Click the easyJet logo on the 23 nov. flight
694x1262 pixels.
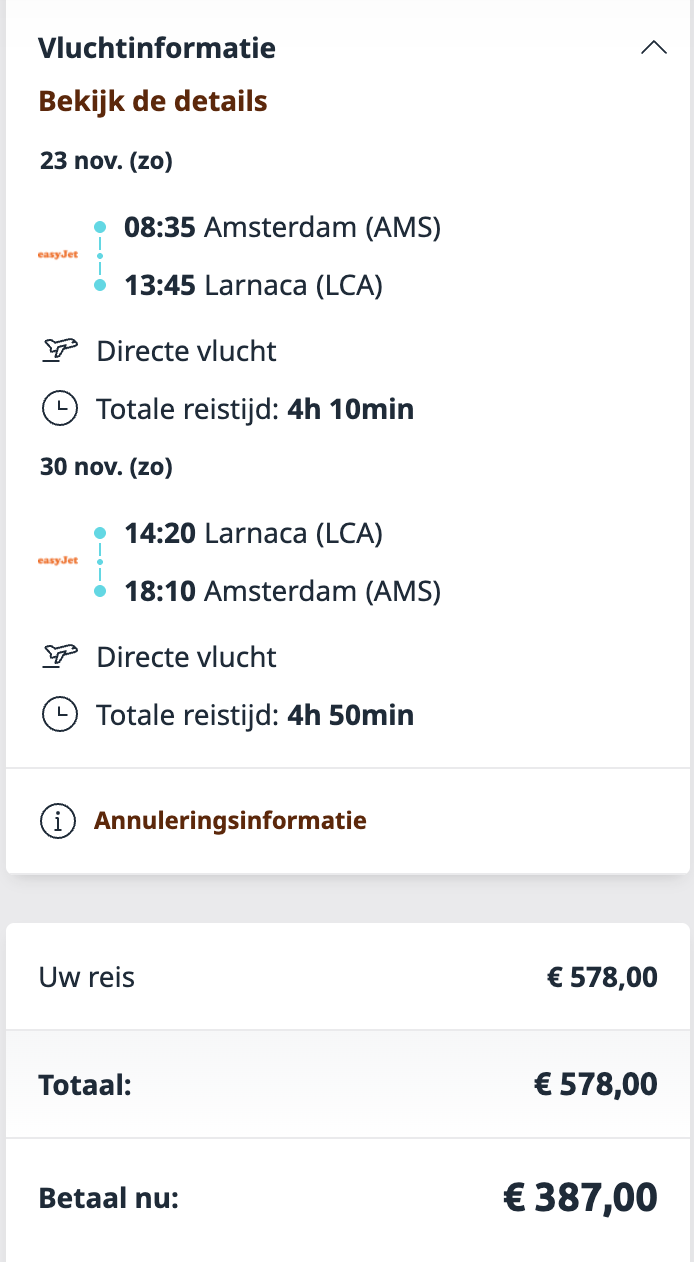pos(57,255)
